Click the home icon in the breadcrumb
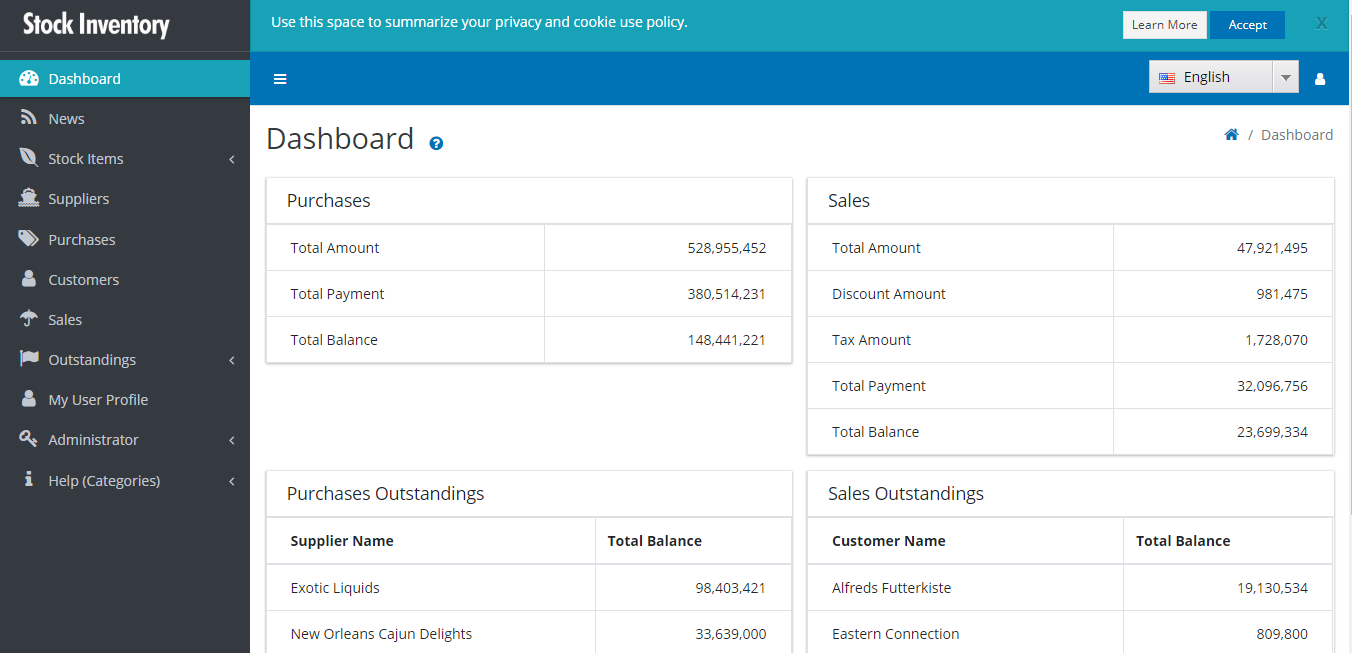The width and height of the screenshot is (1352, 653). click(x=1231, y=133)
